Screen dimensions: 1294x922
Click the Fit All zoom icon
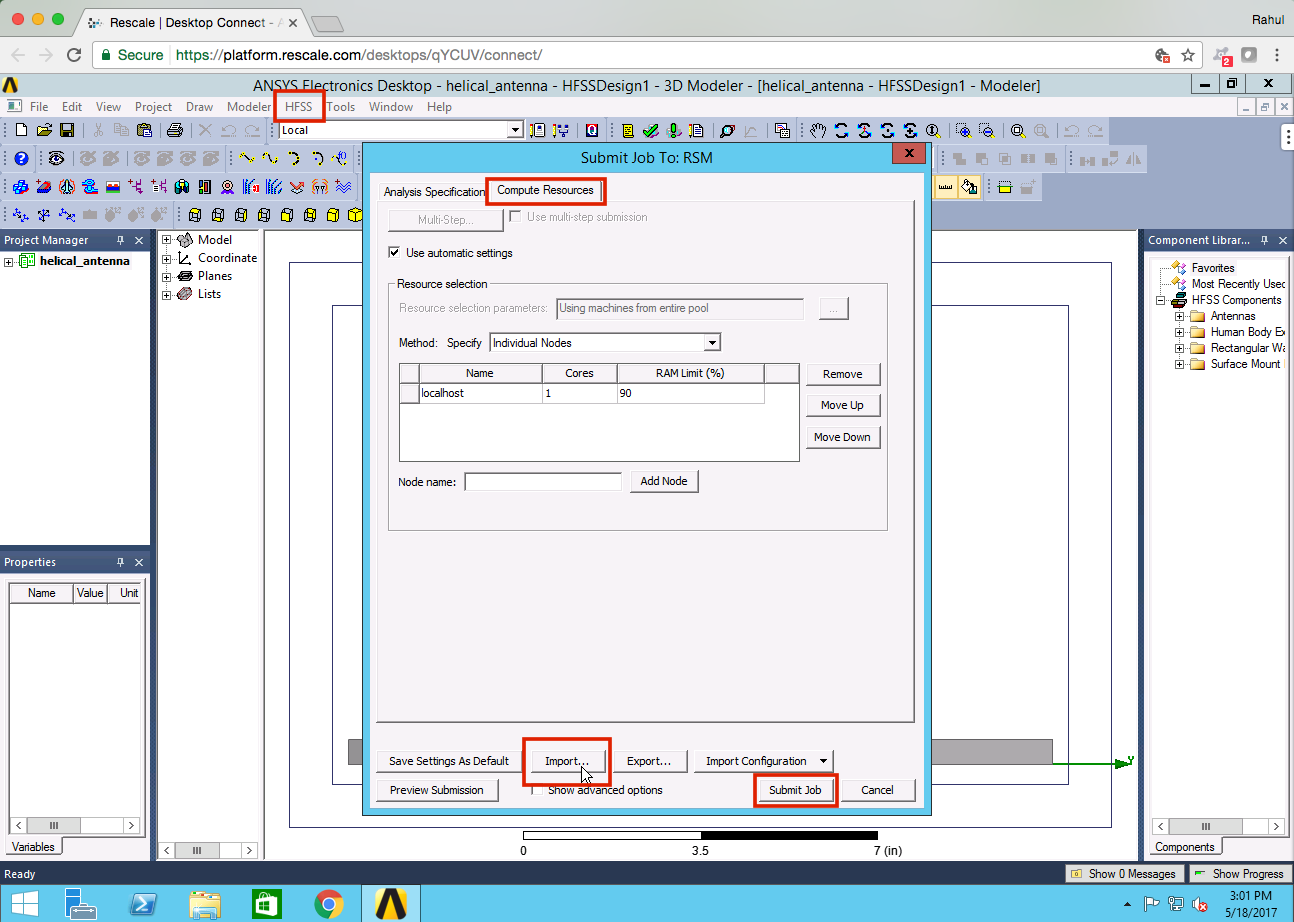point(1018,130)
